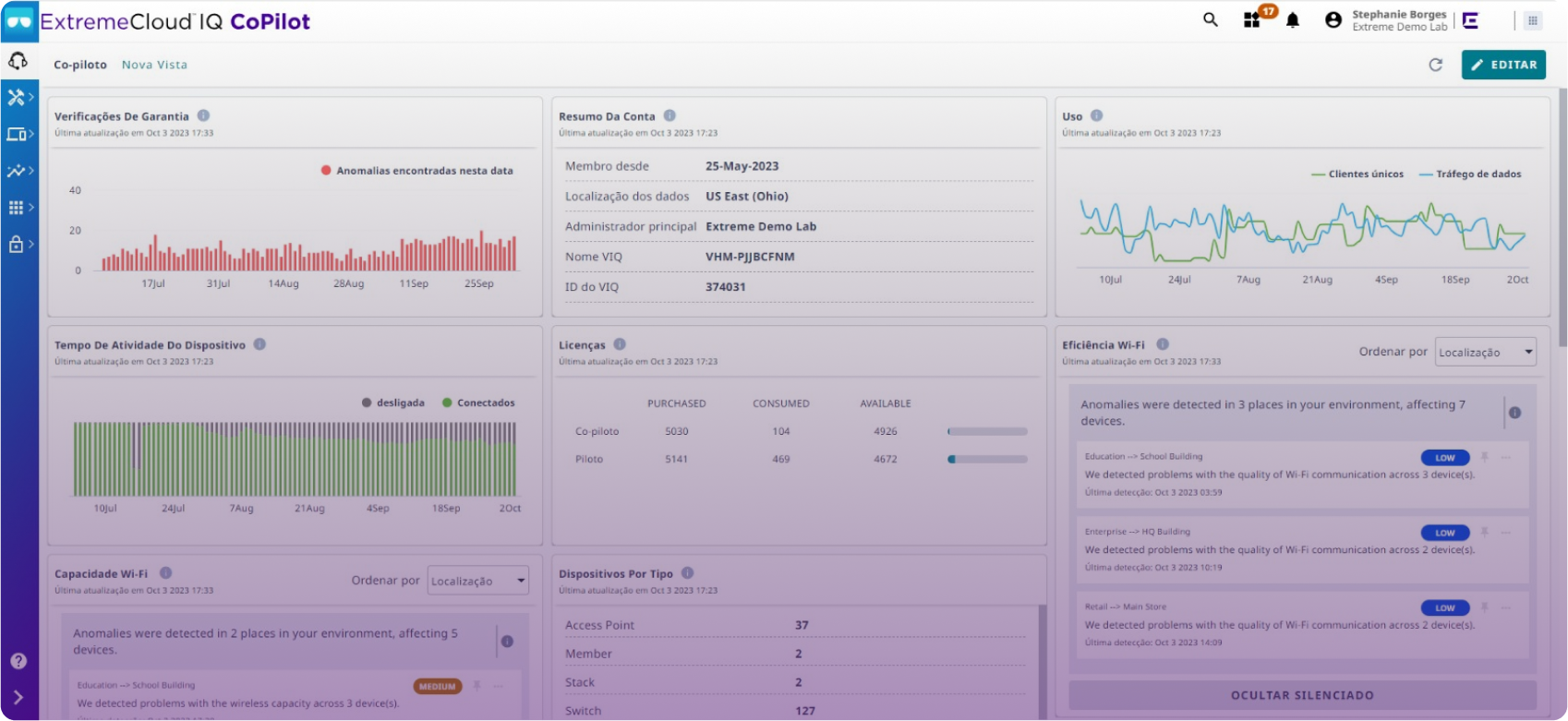Open the tools sidebar menu icon
This screenshot has height=721, width=1568.
click(x=17, y=97)
